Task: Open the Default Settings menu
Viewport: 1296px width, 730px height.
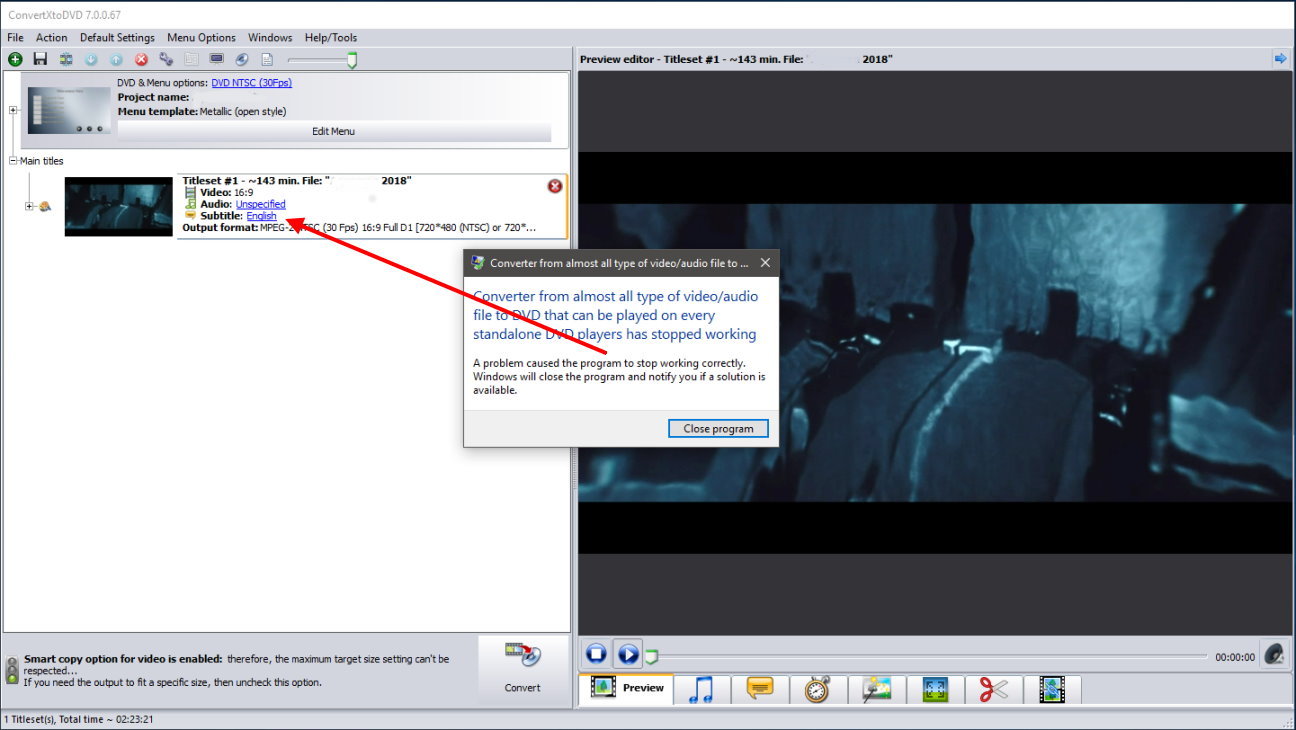Action: coord(117,38)
